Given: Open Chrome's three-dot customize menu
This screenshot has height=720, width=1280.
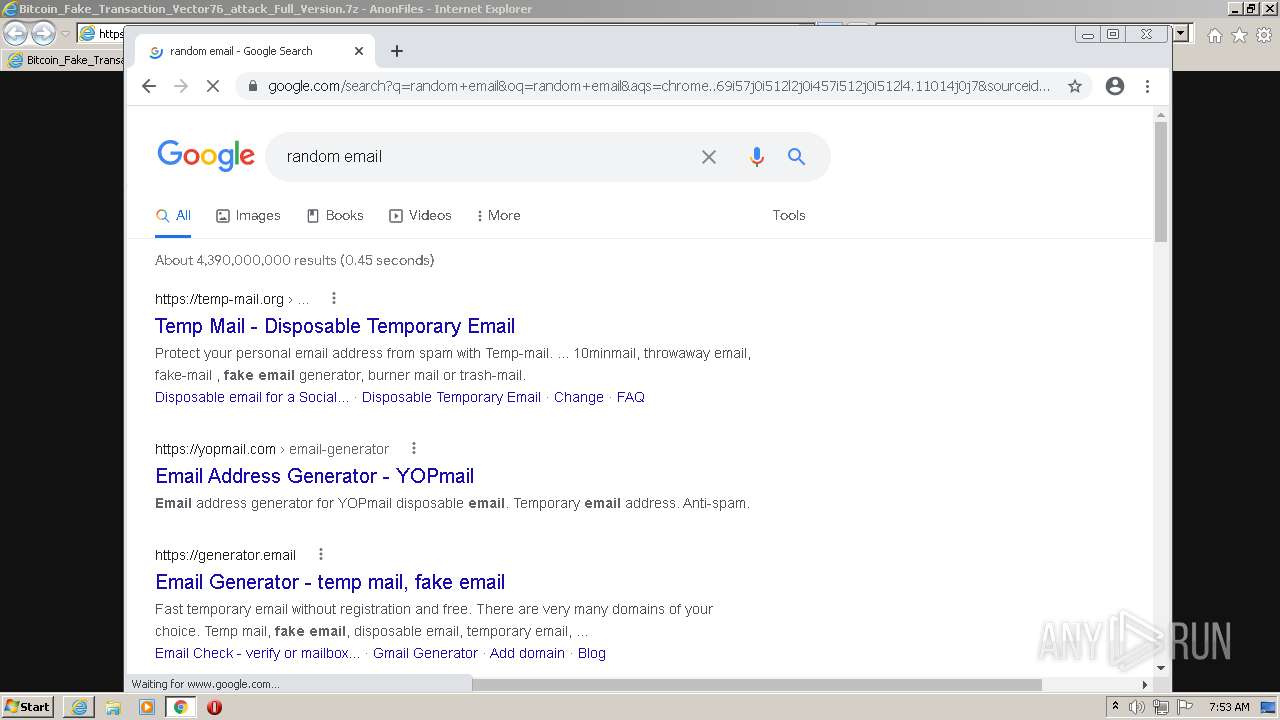Looking at the screenshot, I should [1148, 86].
